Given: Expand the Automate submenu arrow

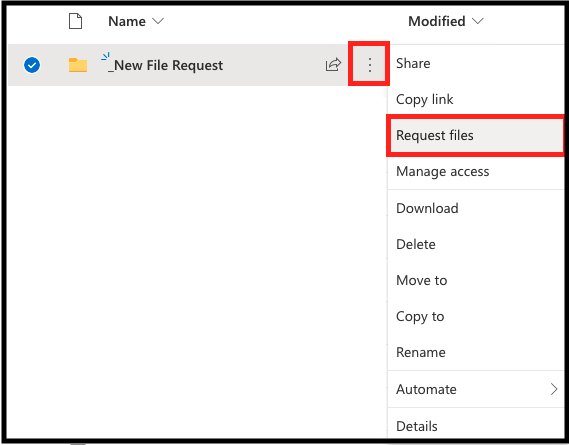Looking at the screenshot, I should [x=554, y=389].
